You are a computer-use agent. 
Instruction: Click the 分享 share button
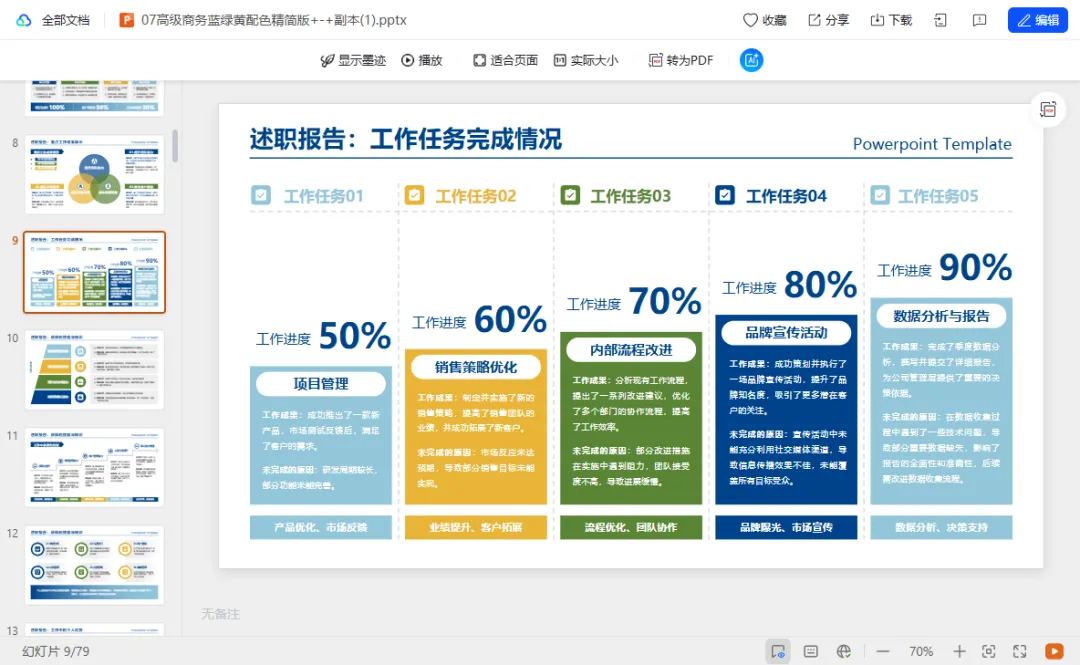click(829, 20)
